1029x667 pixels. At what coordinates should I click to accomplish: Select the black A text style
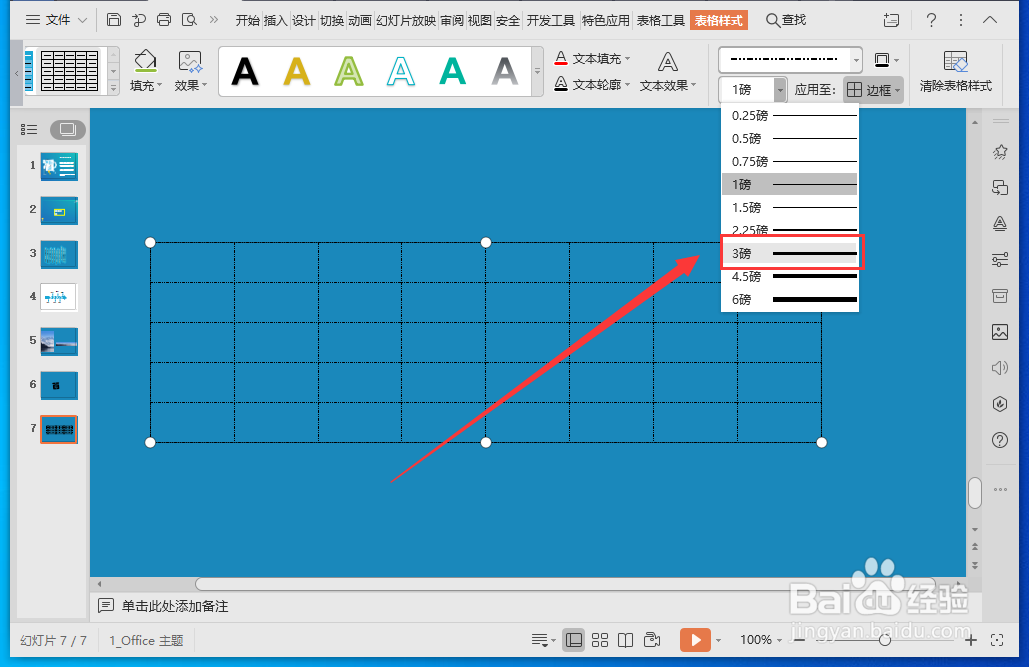[245, 71]
